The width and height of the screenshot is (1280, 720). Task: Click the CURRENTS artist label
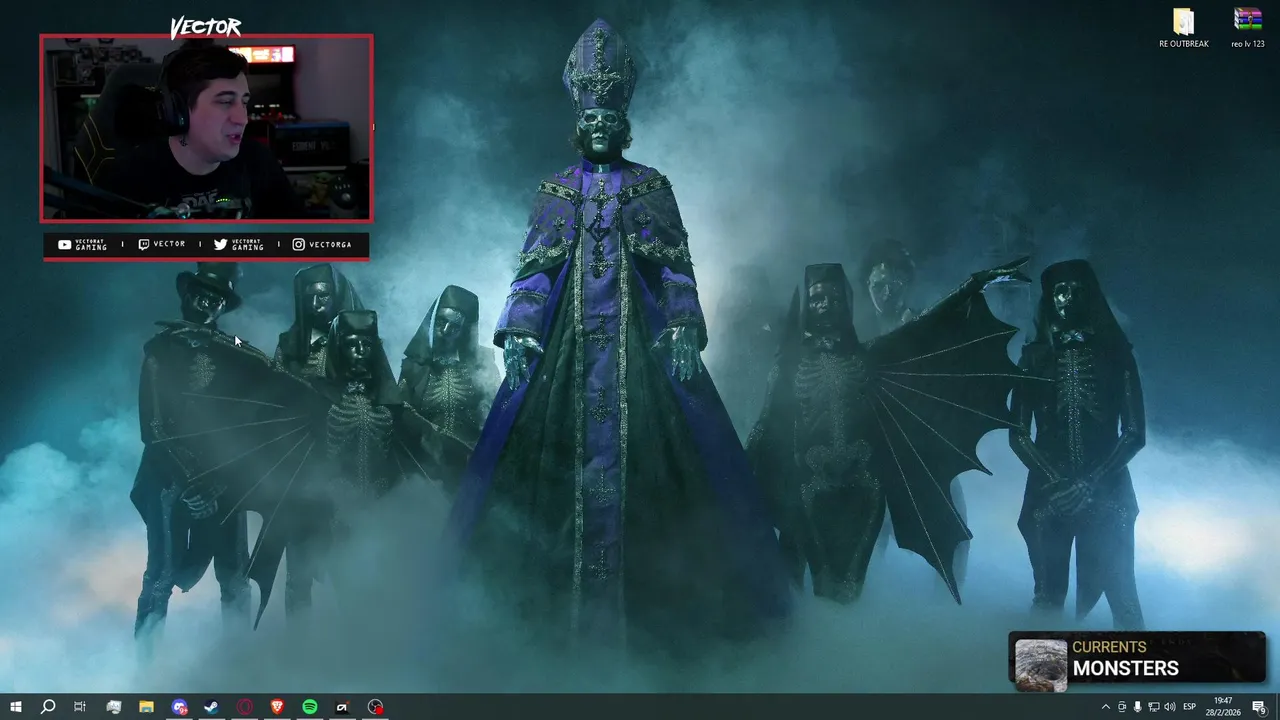(1109, 648)
